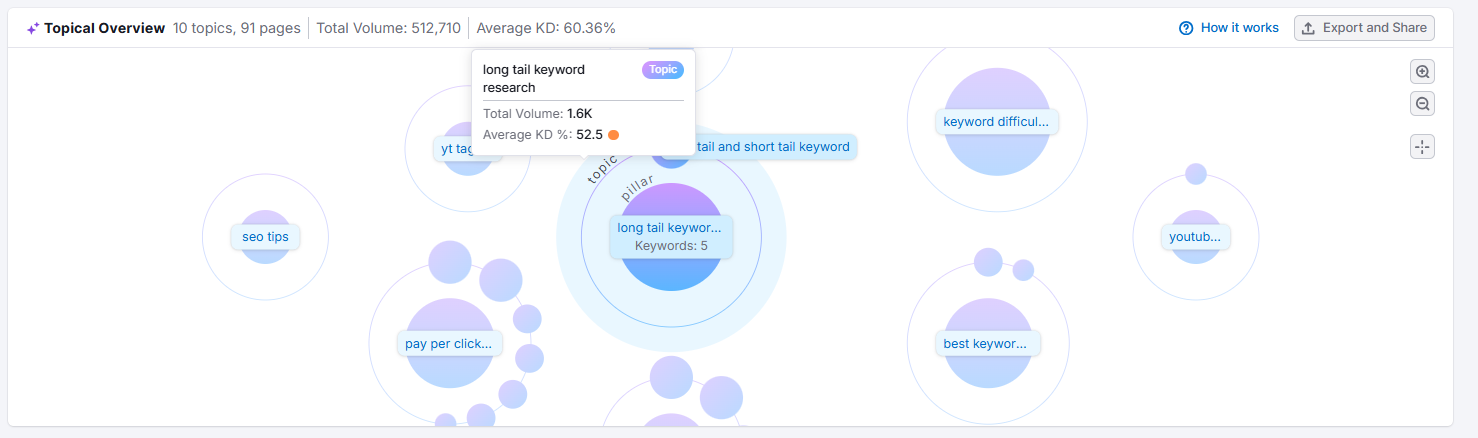Select the best keywor... topic label
Viewport: 1478px width, 438px height.
click(x=988, y=344)
